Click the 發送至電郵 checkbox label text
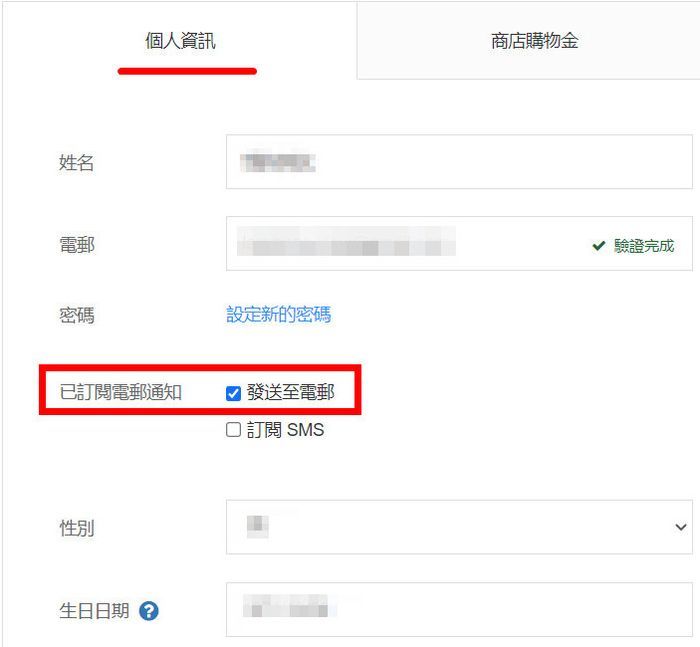Viewport: 700px width, 647px height. [290, 392]
